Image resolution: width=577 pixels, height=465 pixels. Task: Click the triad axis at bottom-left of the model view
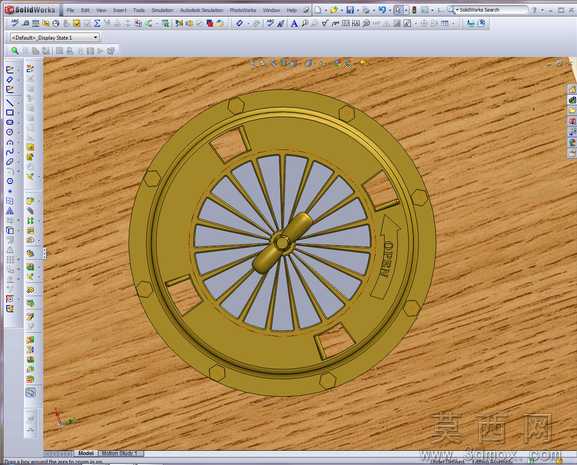(63, 418)
